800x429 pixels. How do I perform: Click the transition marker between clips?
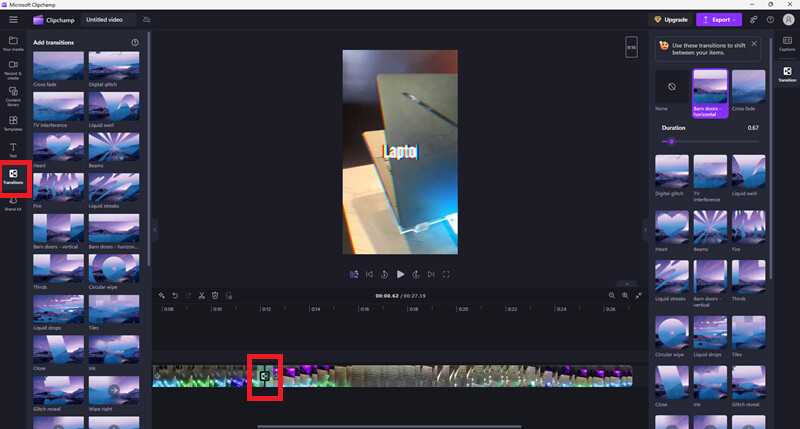[x=264, y=376]
